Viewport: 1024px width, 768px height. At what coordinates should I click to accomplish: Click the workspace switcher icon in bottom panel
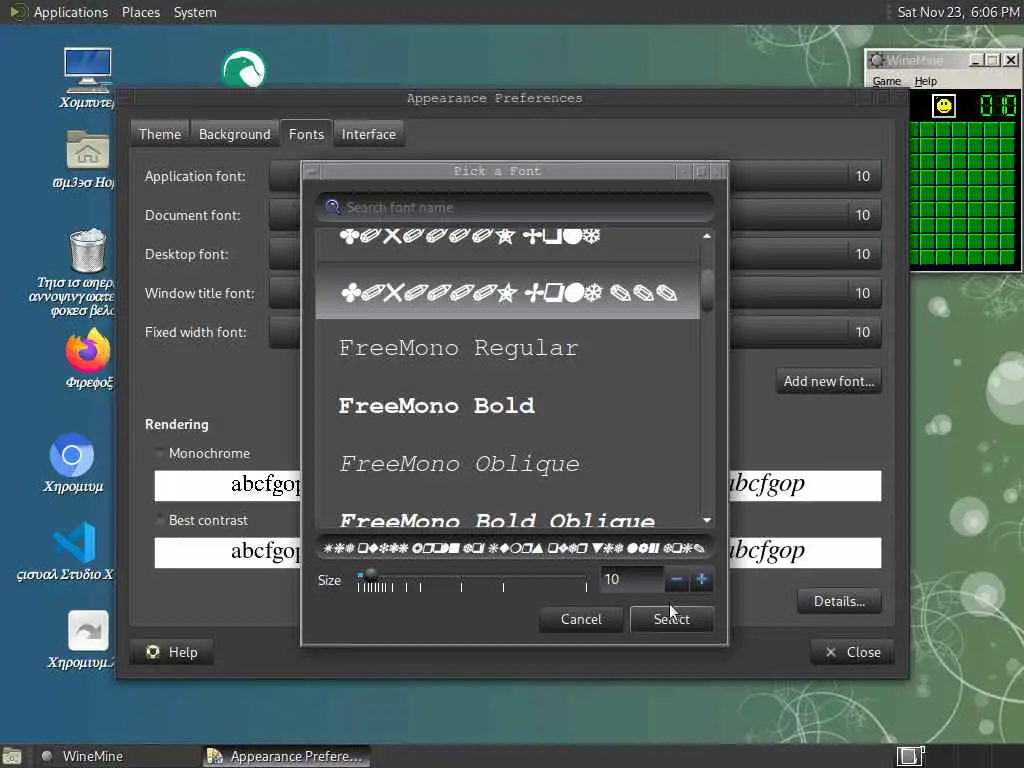pos(910,756)
